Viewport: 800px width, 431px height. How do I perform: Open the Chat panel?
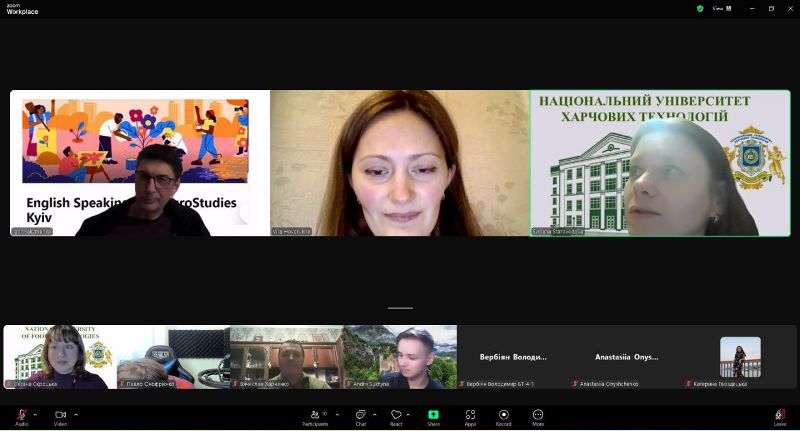pos(361,417)
